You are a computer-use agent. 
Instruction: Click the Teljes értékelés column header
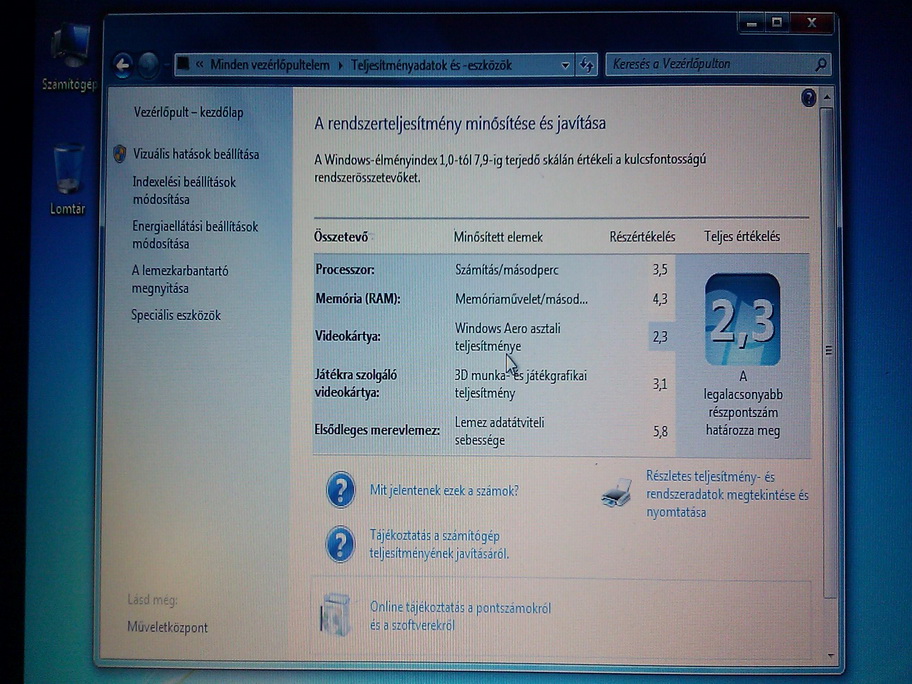[x=742, y=236]
